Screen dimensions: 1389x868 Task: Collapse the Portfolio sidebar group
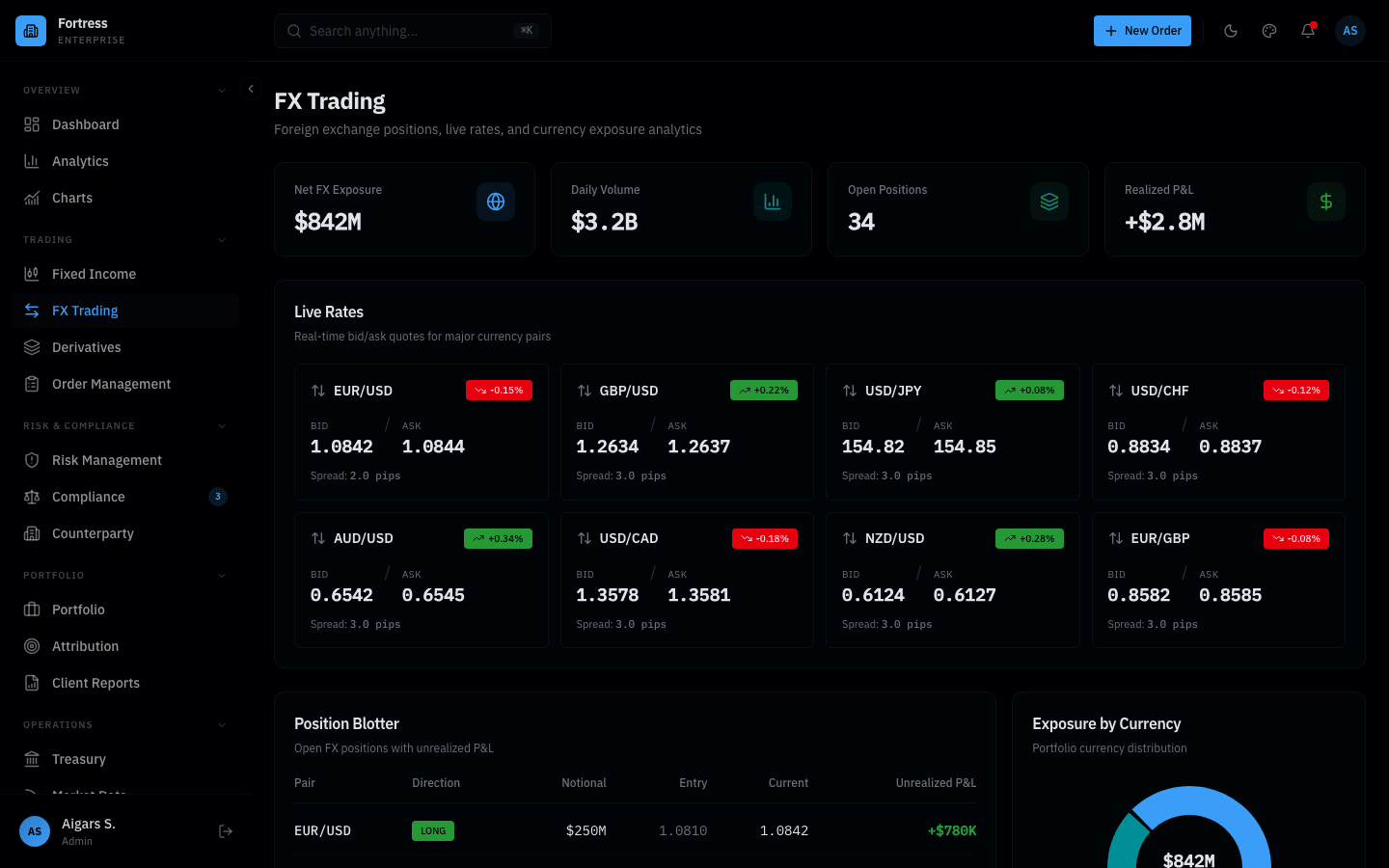pyautogui.click(x=222, y=575)
